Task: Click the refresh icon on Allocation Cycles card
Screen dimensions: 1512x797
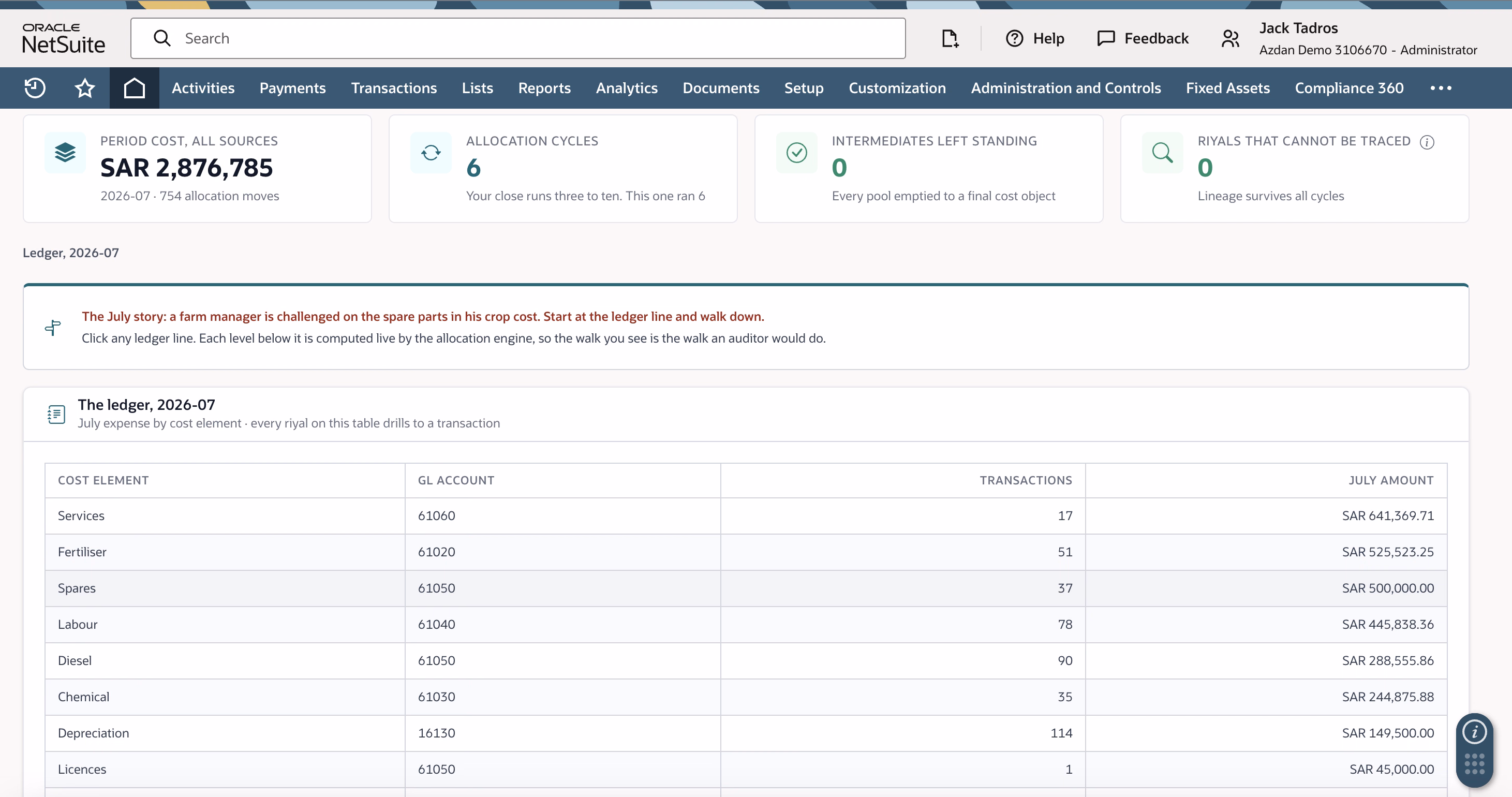Action: 431,153
